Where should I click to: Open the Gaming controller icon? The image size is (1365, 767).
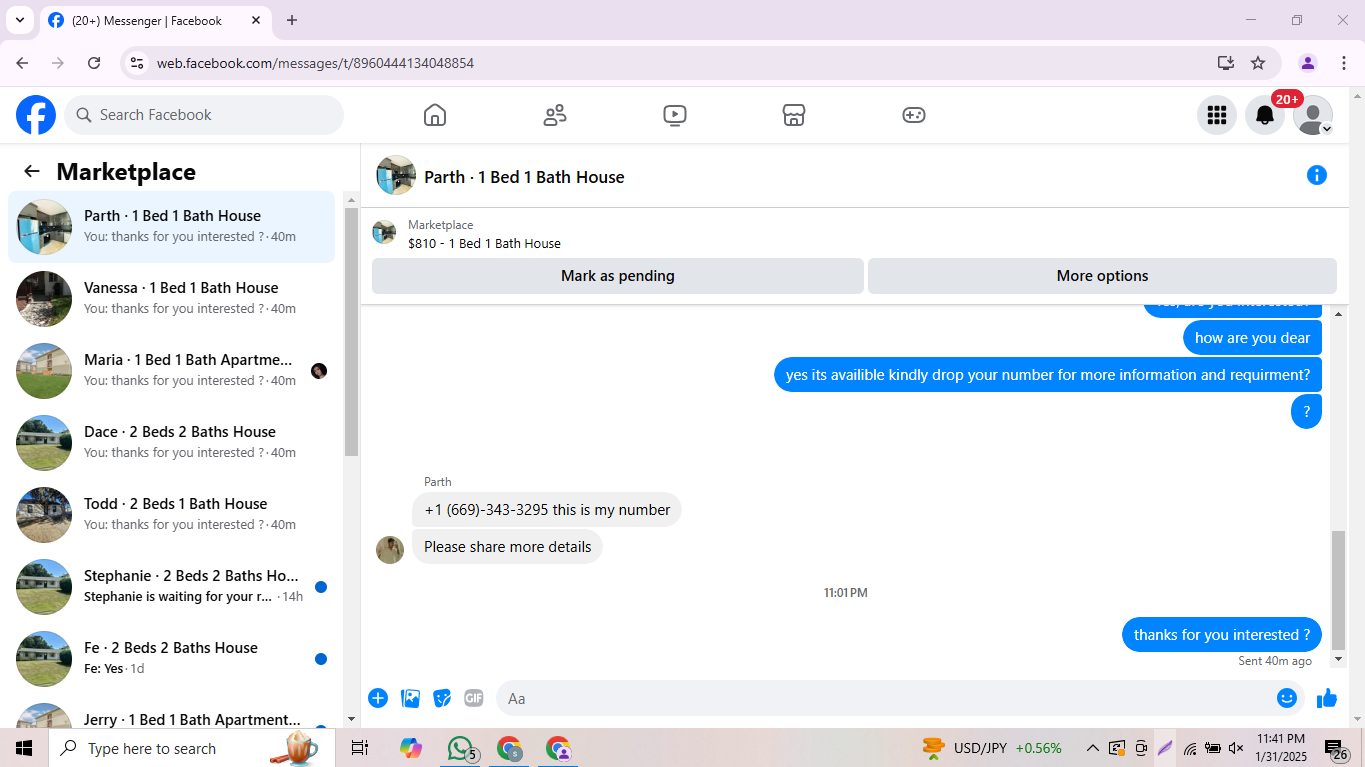pyautogui.click(x=914, y=115)
